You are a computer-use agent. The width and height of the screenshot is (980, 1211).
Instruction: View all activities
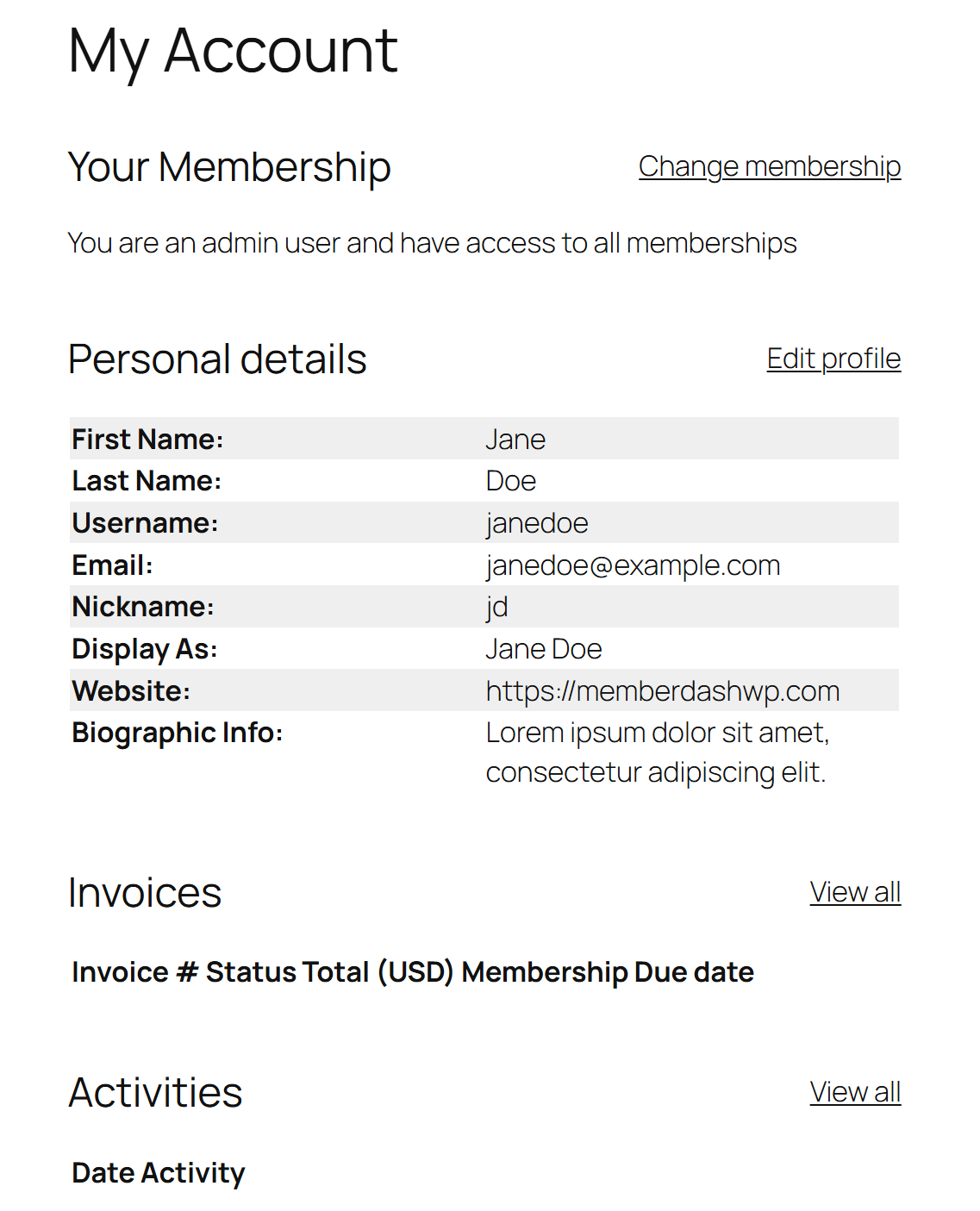(855, 1092)
